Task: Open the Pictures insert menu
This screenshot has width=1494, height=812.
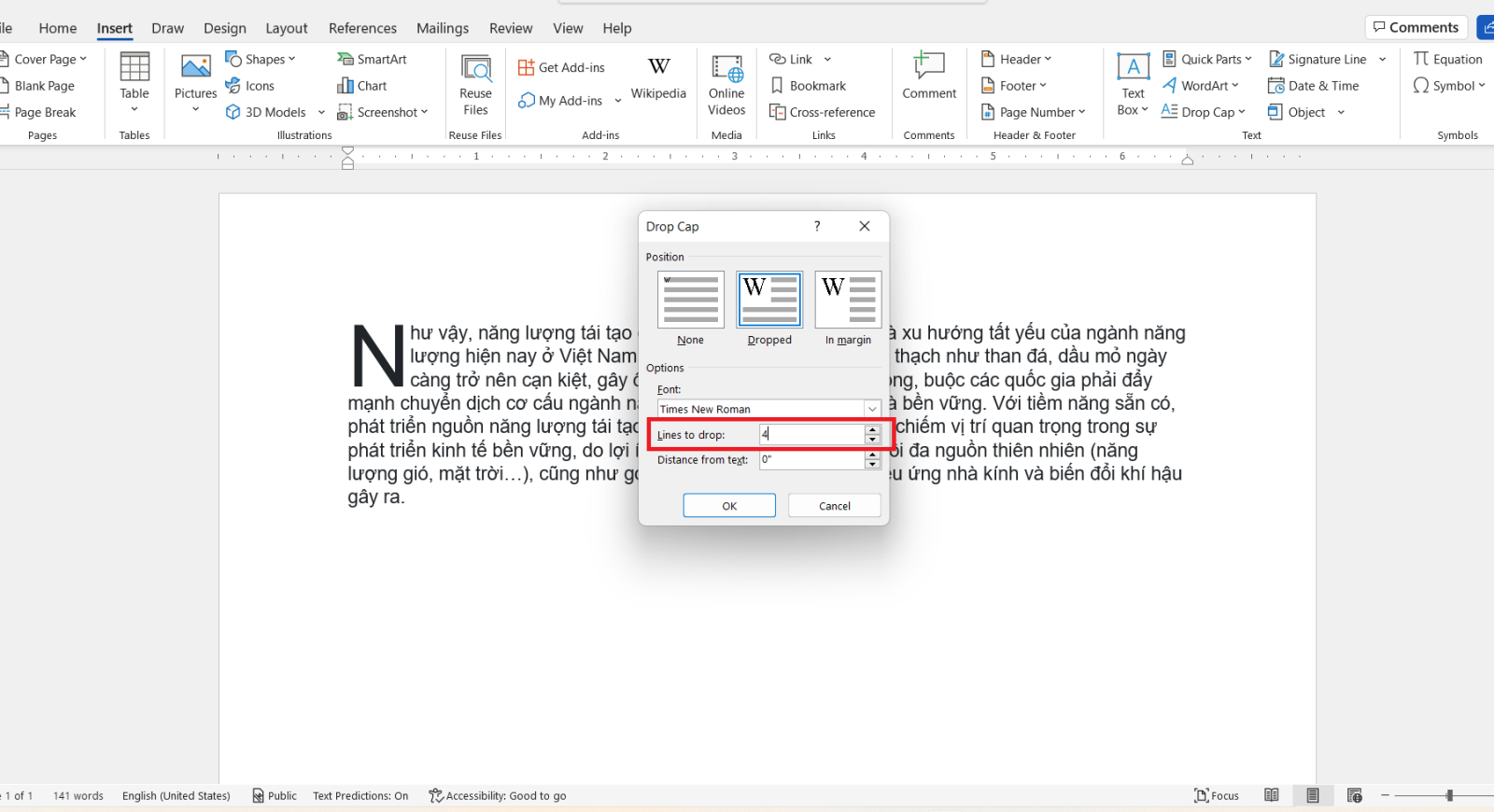Action: click(195, 83)
